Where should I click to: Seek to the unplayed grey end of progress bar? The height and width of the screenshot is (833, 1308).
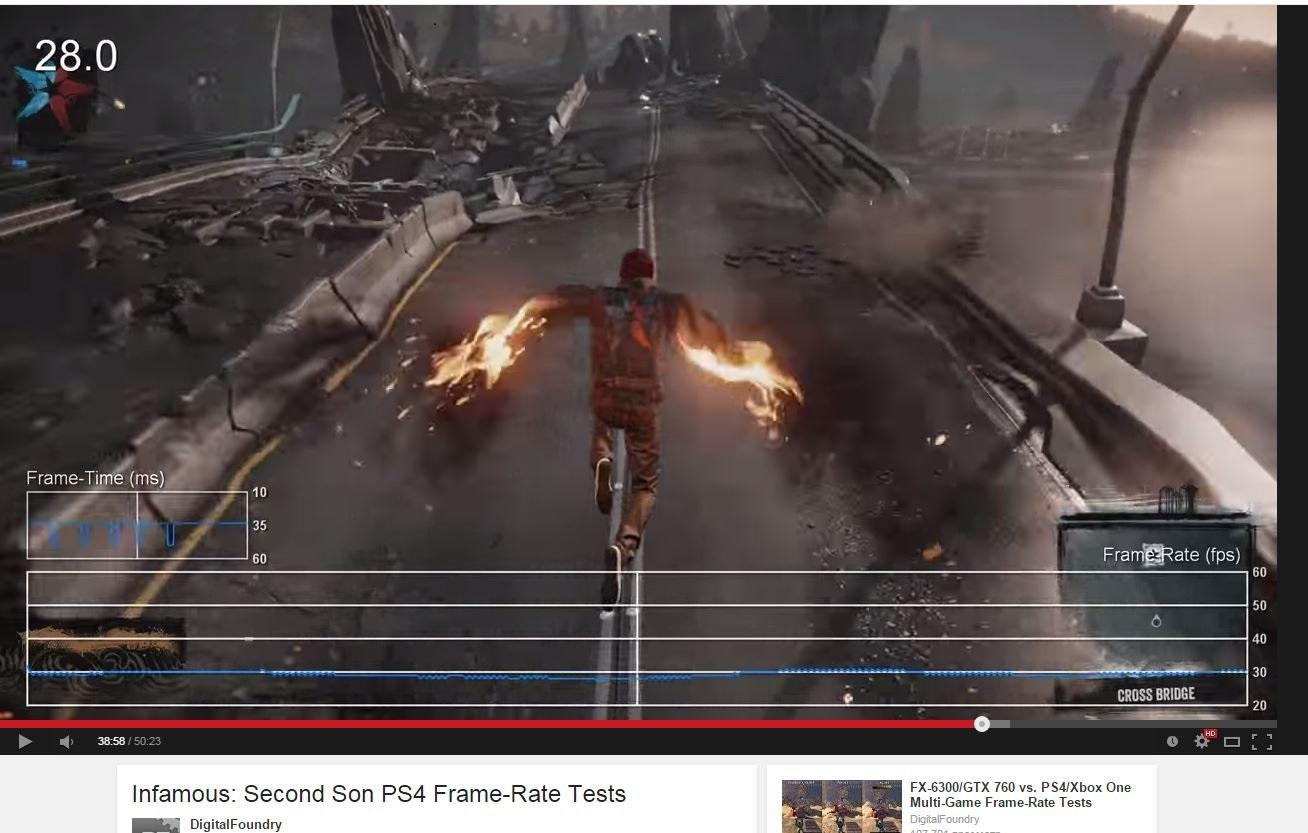1143,724
